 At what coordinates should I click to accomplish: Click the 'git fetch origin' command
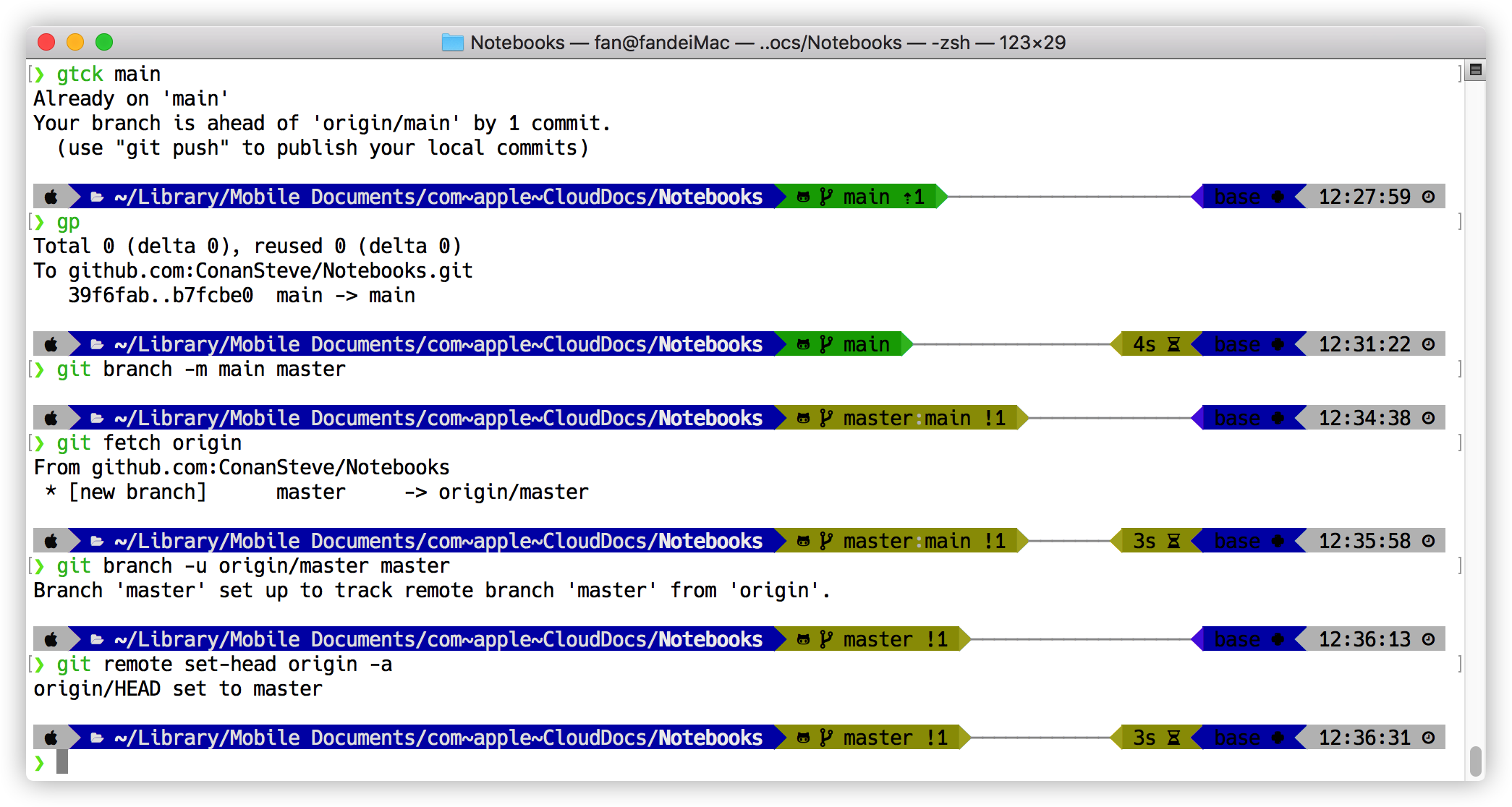(149, 443)
